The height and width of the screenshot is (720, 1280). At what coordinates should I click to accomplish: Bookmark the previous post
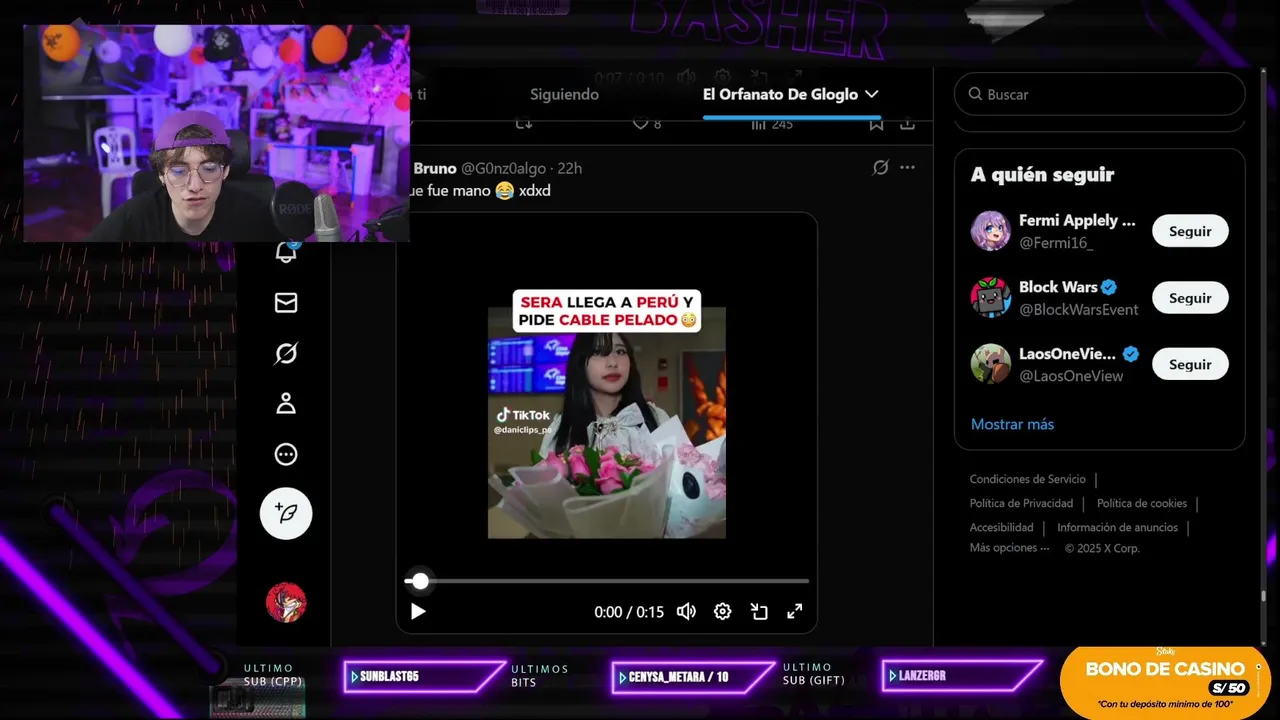click(876, 124)
